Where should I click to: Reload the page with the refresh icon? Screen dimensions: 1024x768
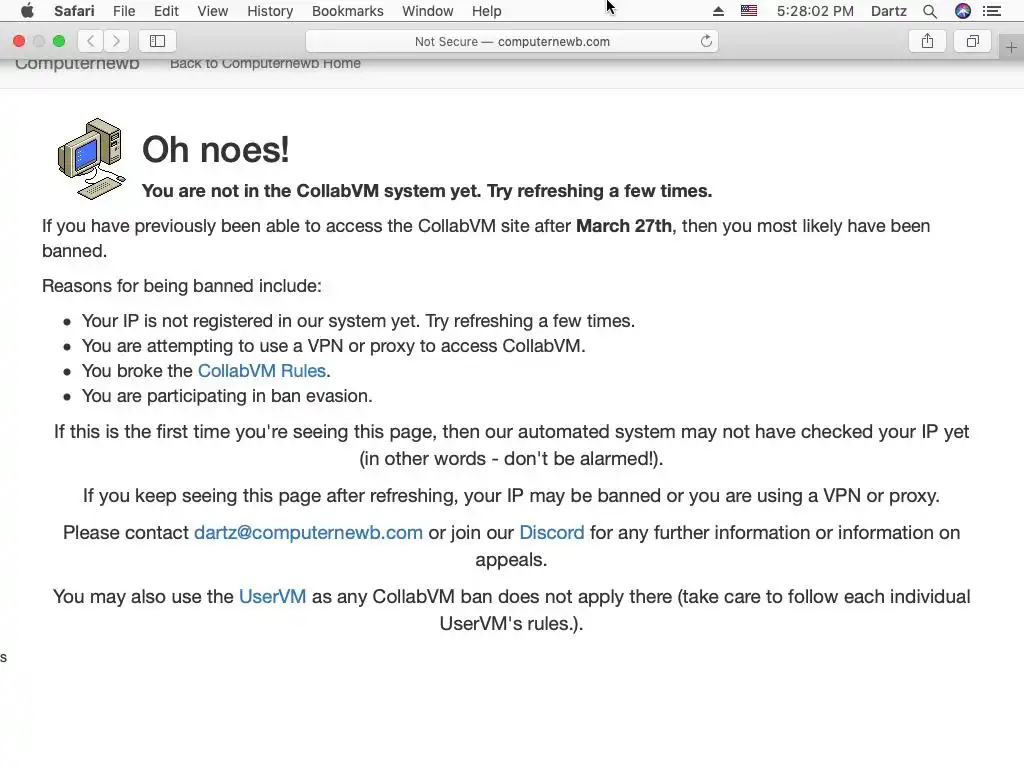tap(706, 41)
